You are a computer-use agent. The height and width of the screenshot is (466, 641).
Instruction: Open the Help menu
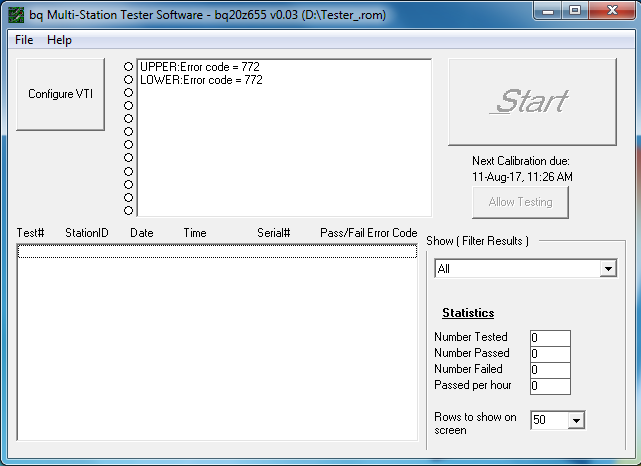coord(59,40)
